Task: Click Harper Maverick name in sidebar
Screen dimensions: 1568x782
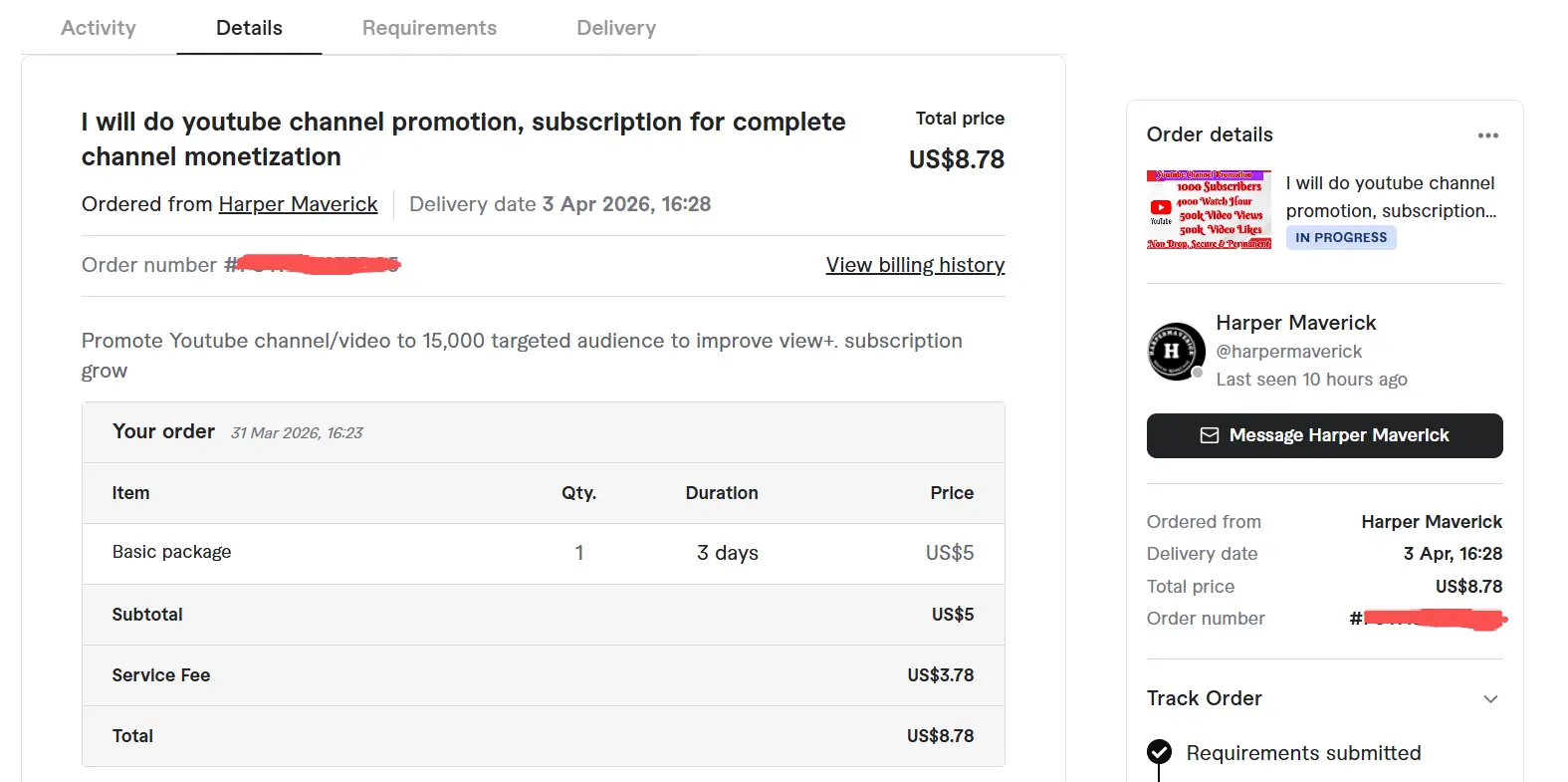Action: pyautogui.click(x=1295, y=323)
